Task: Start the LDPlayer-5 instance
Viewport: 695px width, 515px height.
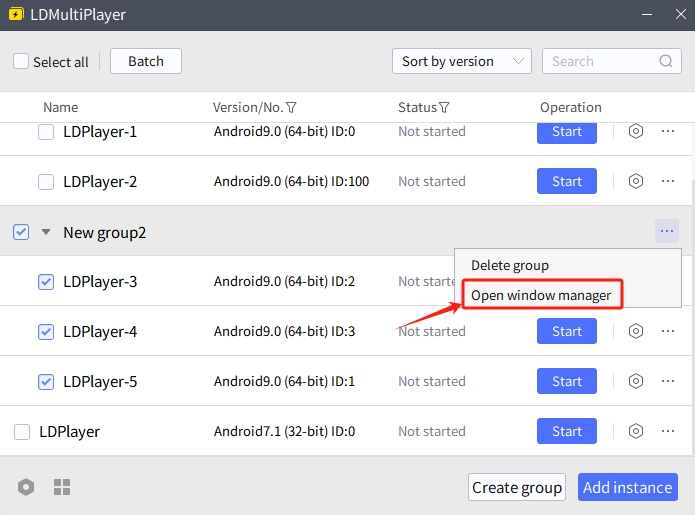Action: 566,381
